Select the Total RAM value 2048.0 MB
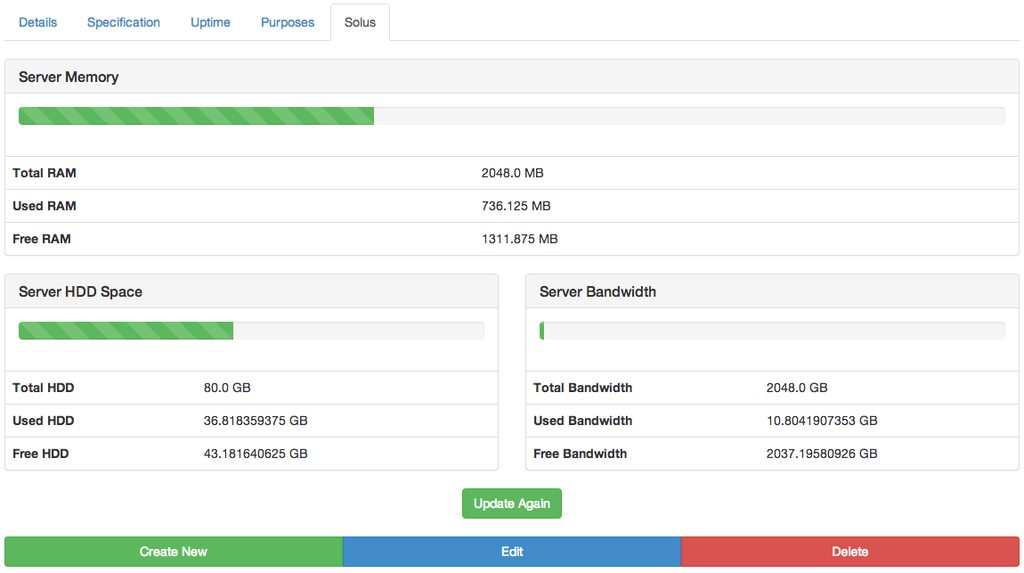 512,173
